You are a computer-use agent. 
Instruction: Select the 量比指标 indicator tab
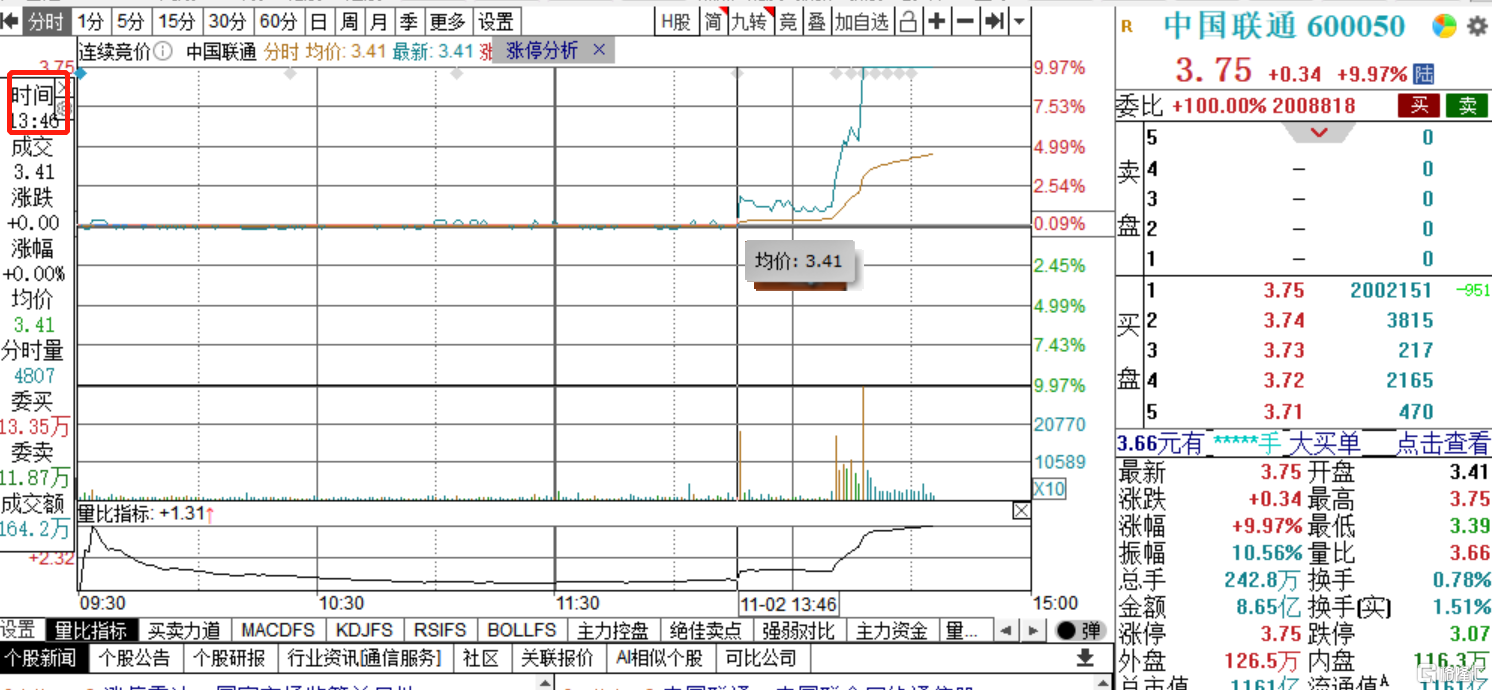pos(91,630)
